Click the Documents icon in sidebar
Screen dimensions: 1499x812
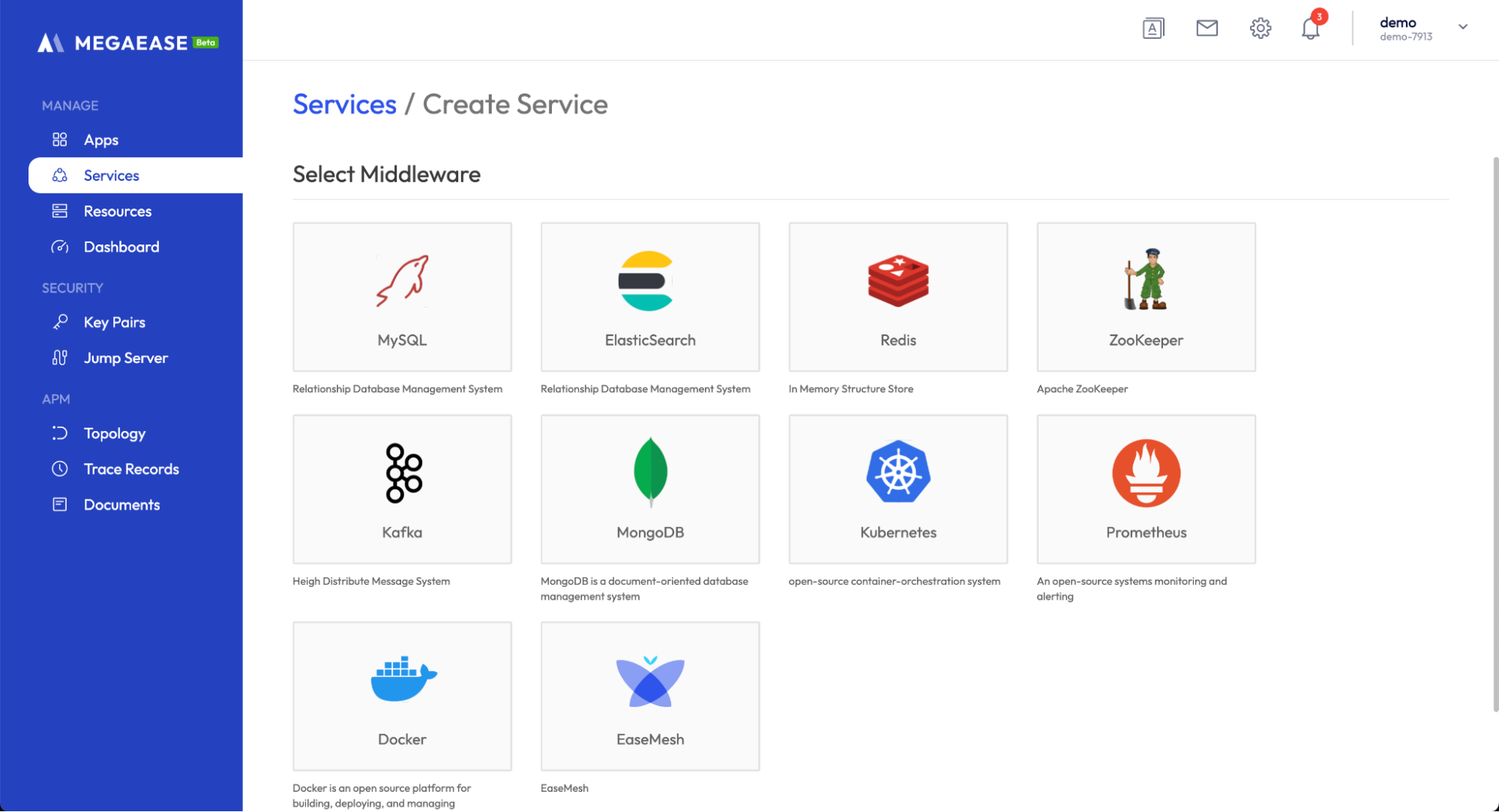pos(60,505)
